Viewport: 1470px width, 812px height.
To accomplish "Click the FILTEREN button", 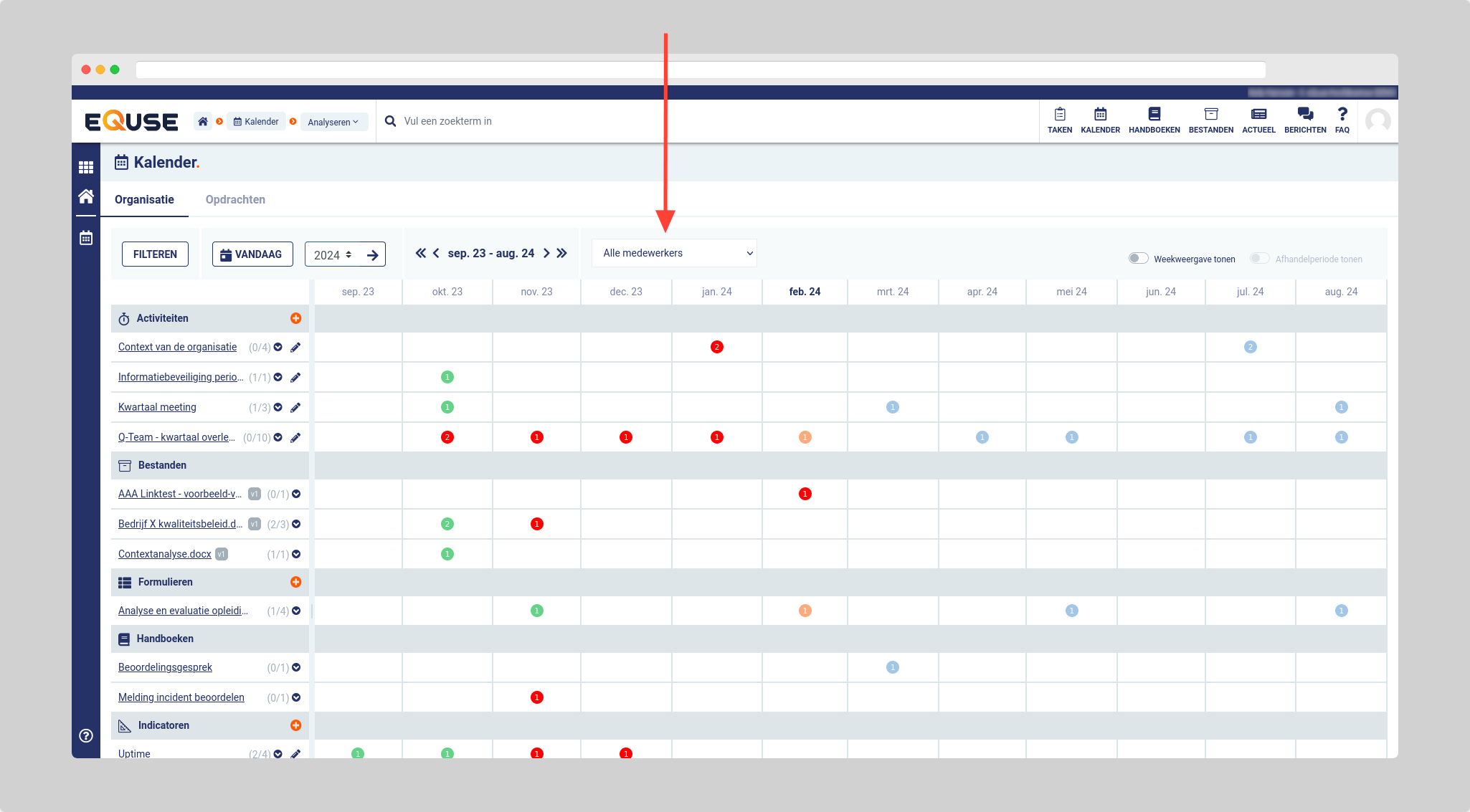I will [x=155, y=254].
